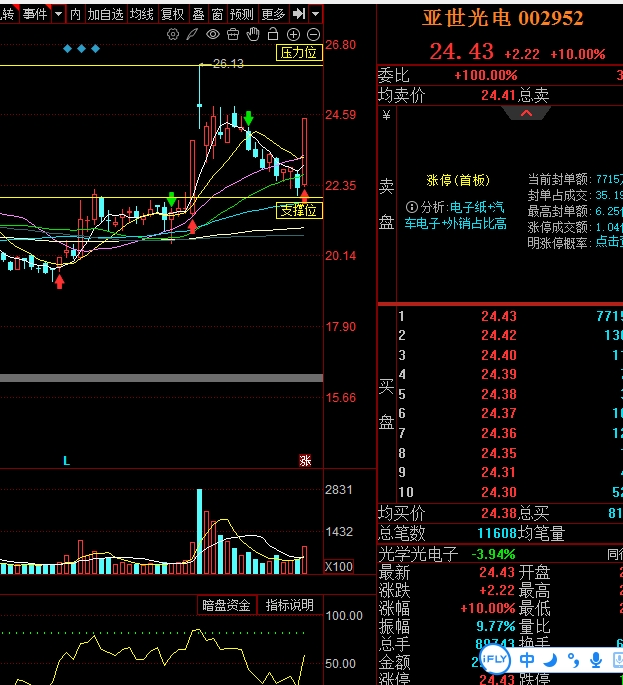Open chart settings gear icon
Screen dimensions: 623x685
(x=173, y=35)
